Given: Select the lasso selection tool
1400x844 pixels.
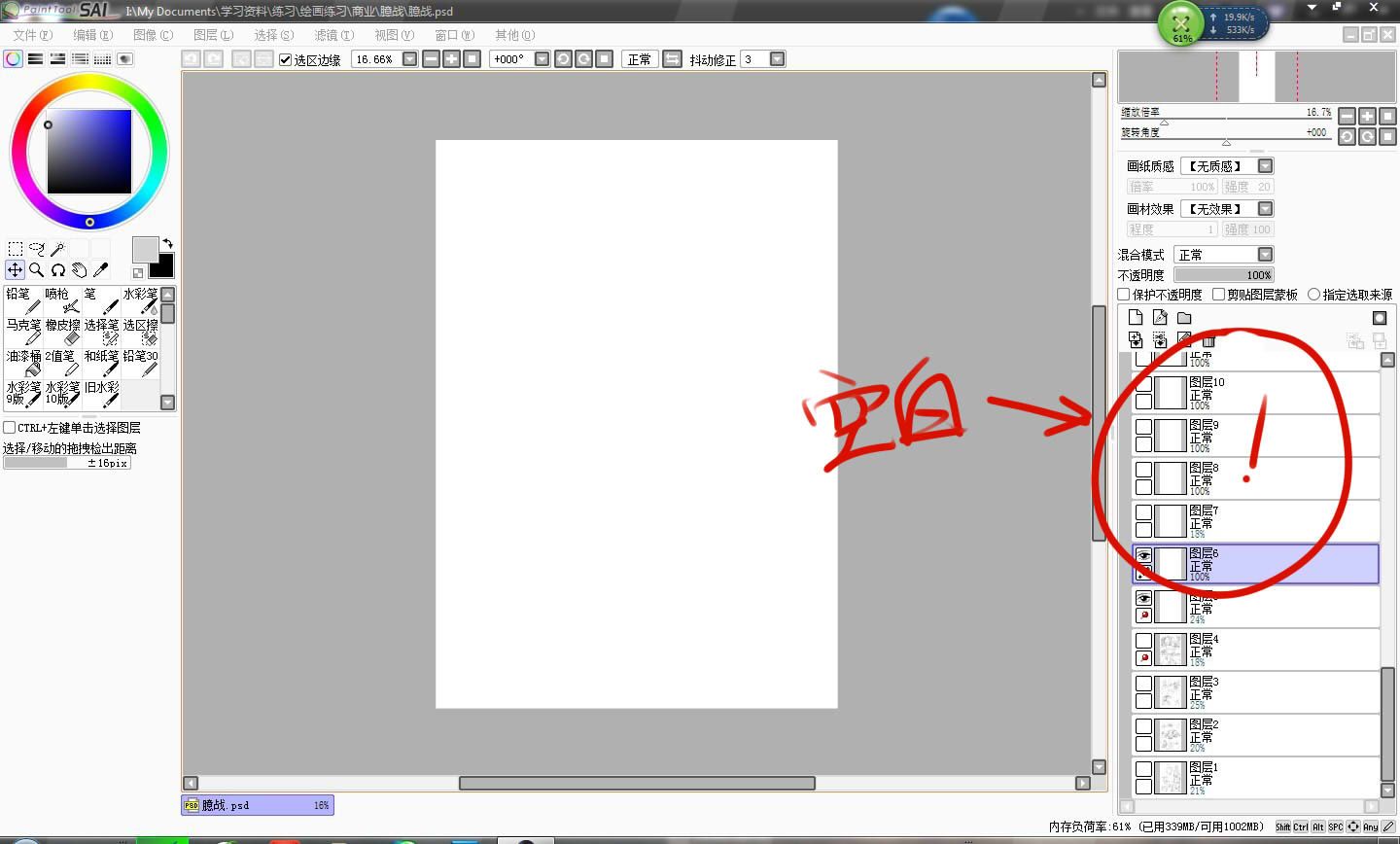Looking at the screenshot, I should pyautogui.click(x=37, y=249).
